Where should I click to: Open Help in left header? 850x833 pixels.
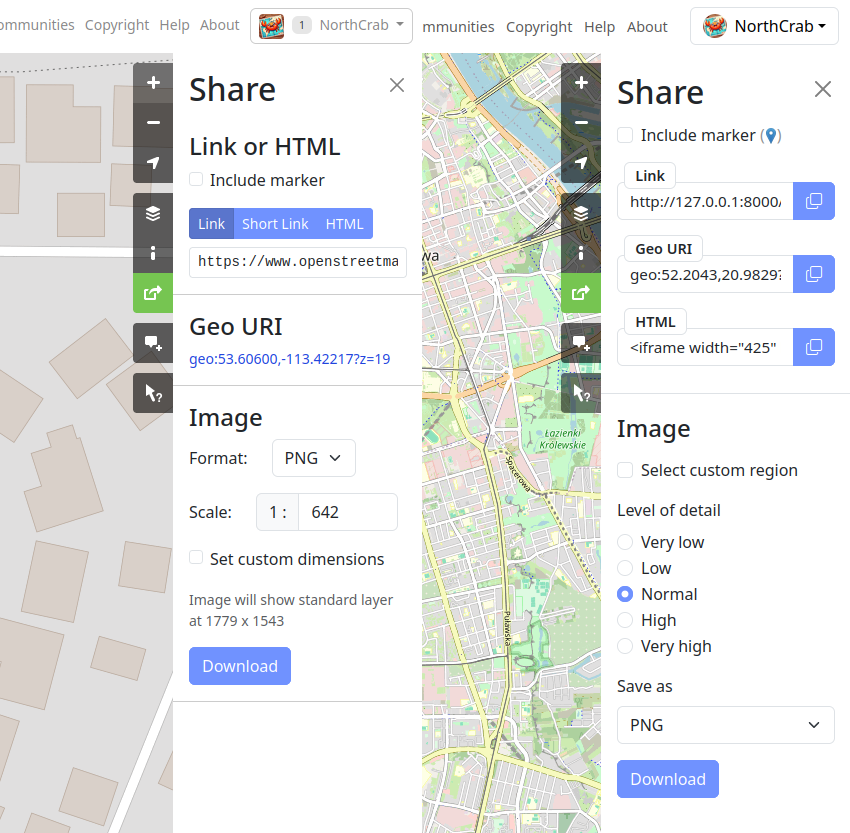coord(175,25)
